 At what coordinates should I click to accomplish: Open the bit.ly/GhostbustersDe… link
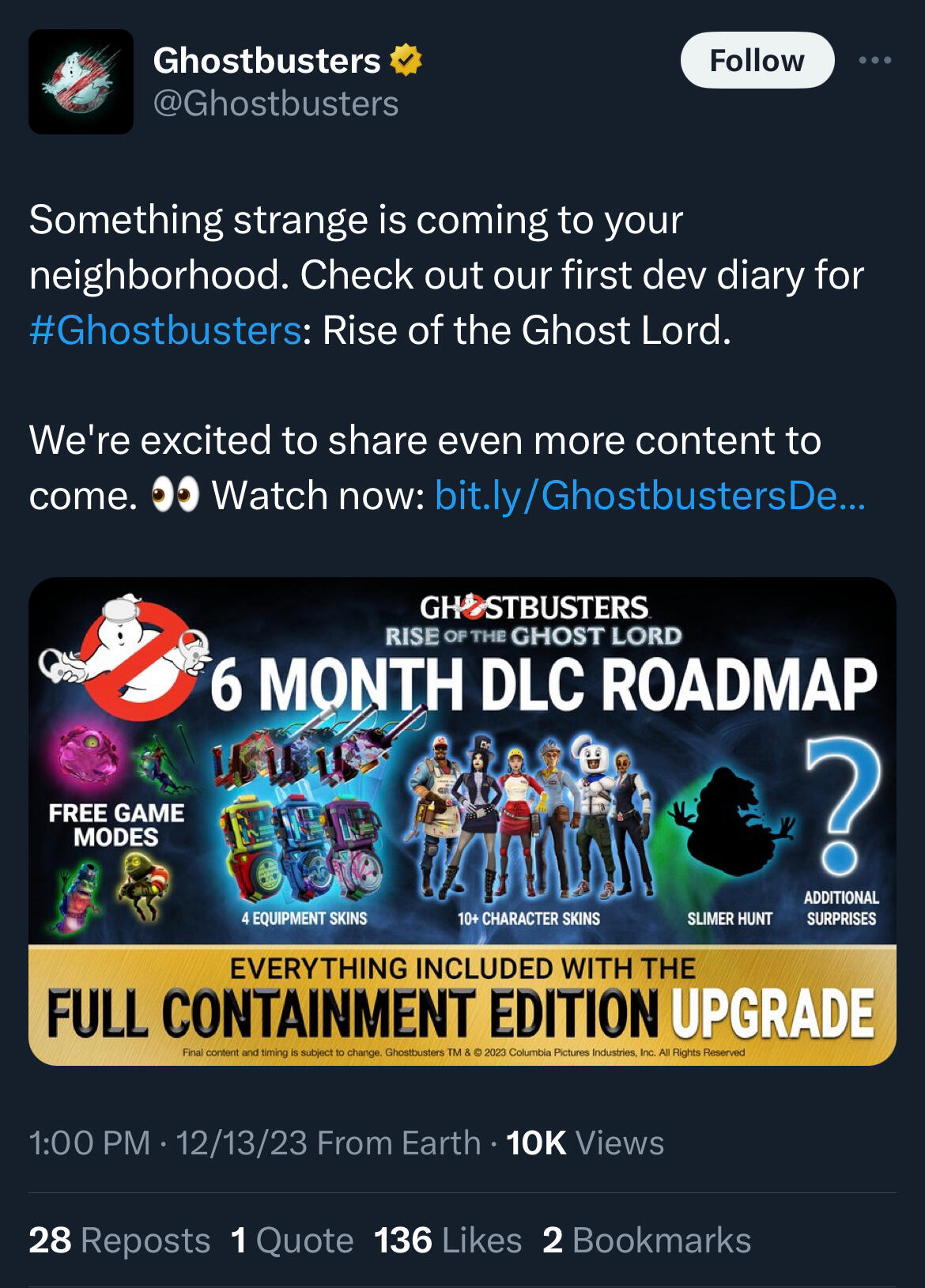pos(650,496)
